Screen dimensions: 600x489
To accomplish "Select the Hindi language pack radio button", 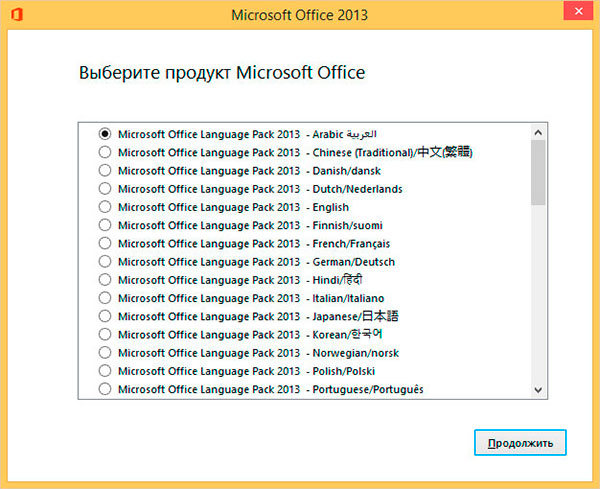I will point(105,280).
